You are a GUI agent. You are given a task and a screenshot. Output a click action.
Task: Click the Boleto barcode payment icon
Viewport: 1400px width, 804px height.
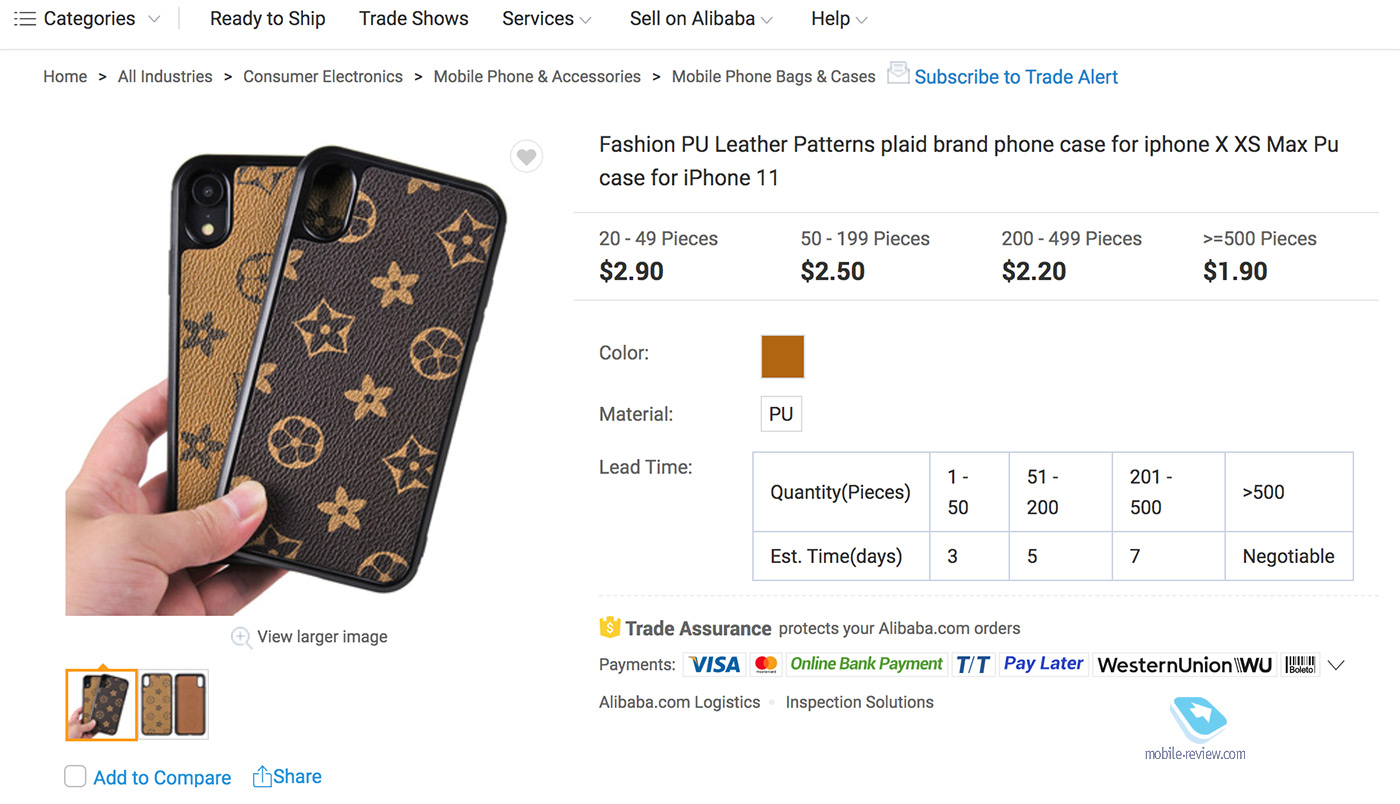click(1300, 664)
